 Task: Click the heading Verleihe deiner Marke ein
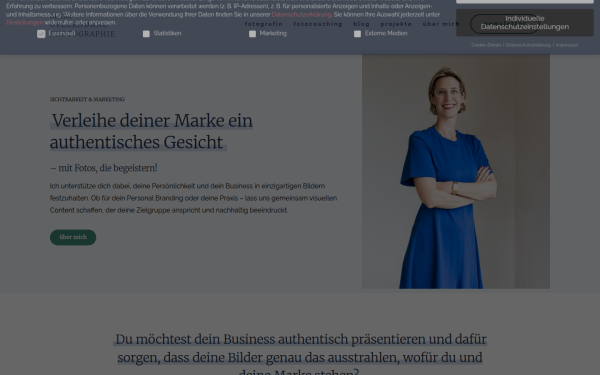click(x=152, y=121)
